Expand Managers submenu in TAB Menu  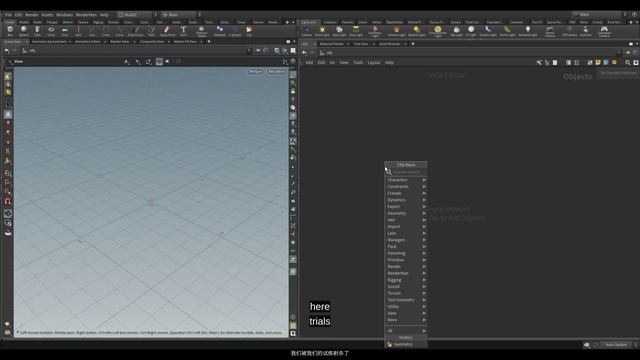406,240
